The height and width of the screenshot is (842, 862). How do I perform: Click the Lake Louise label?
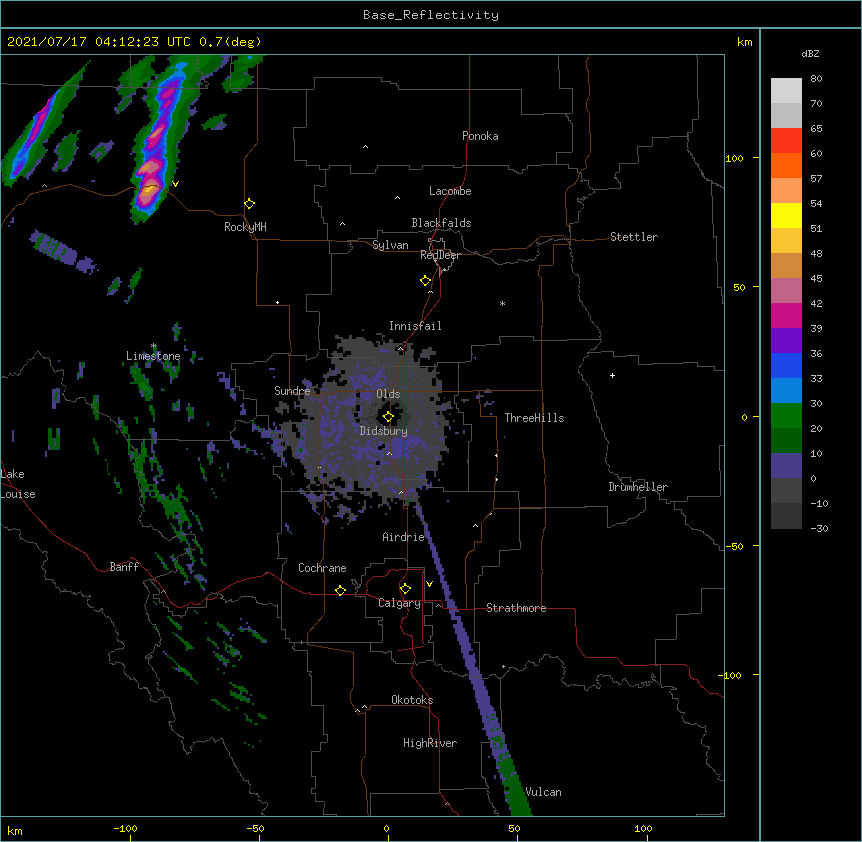click(18, 484)
